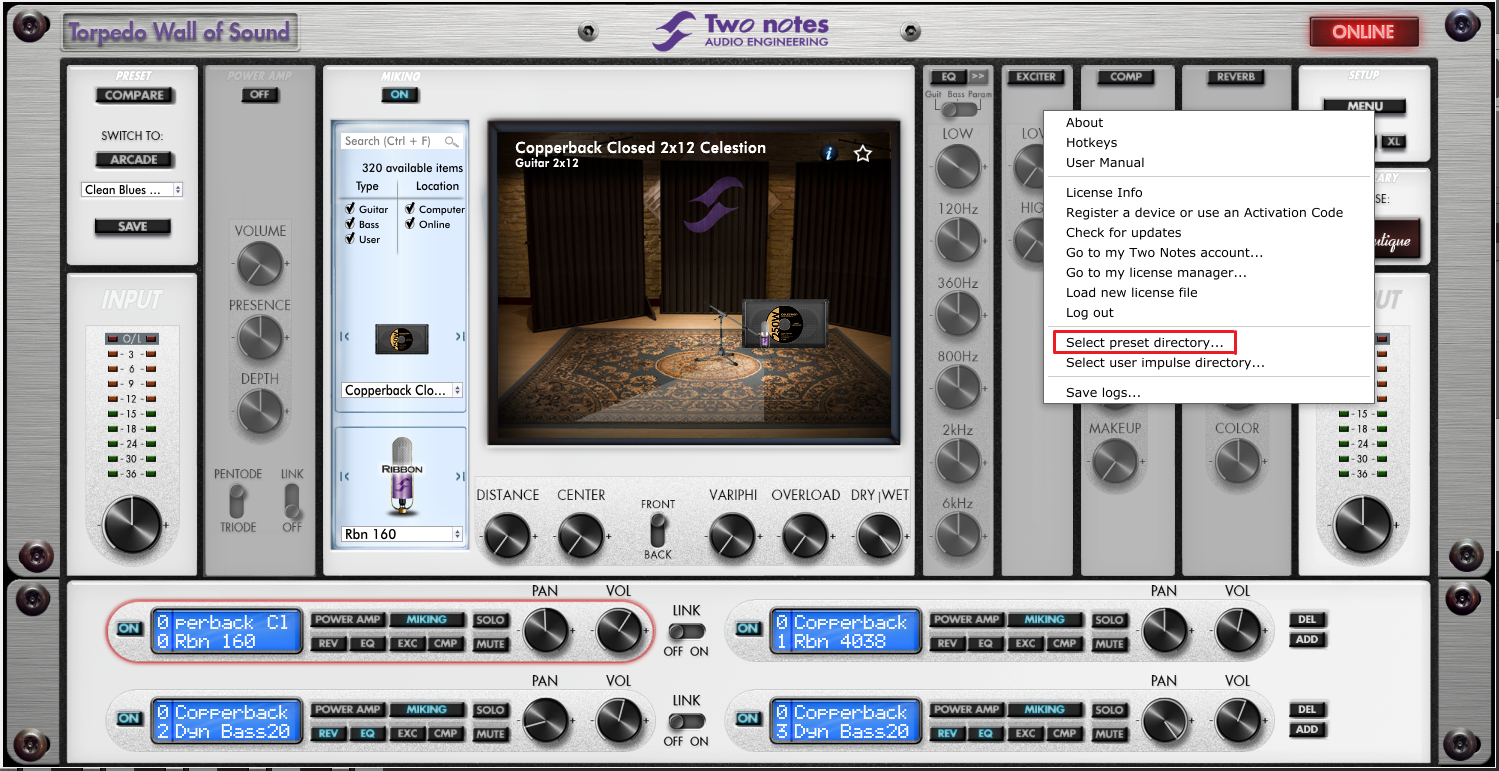Click the INPUT level knob
Viewport: 1499px width, 771px height.
coord(132,523)
